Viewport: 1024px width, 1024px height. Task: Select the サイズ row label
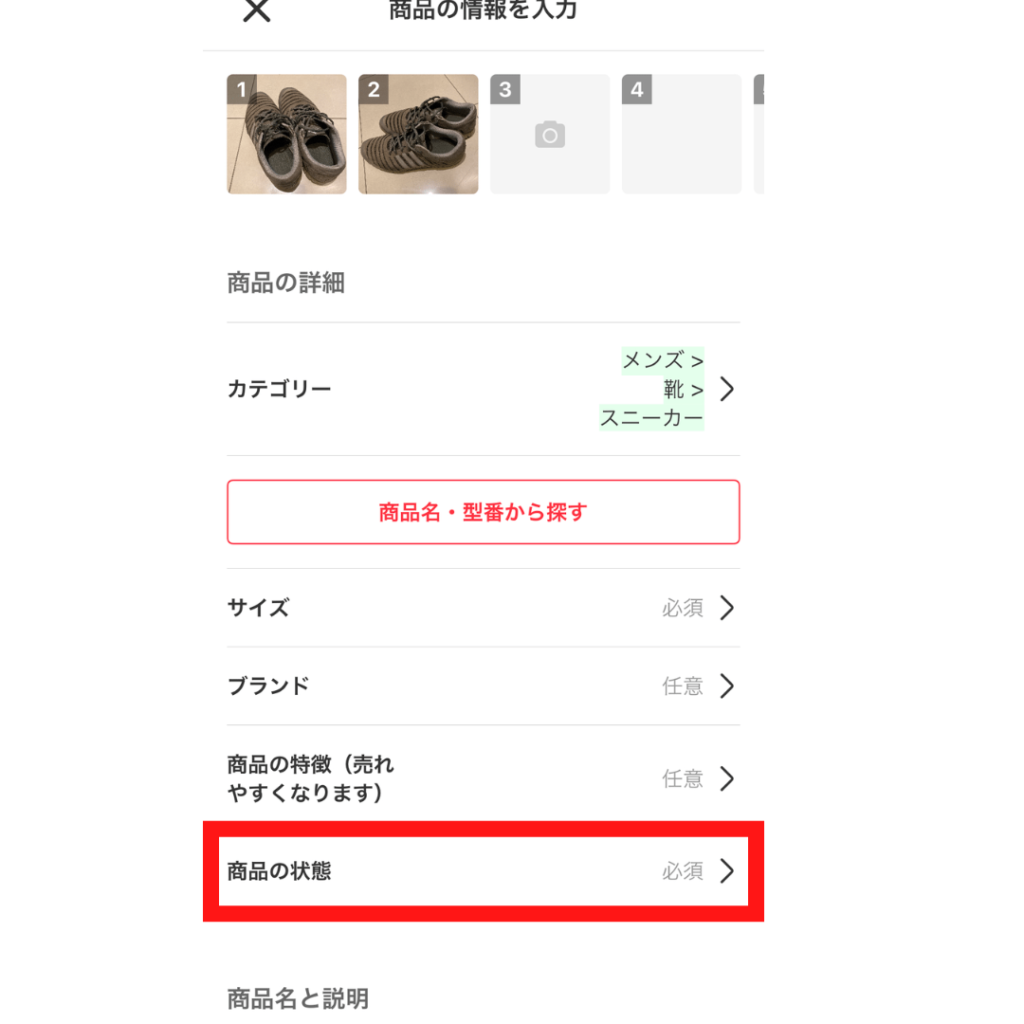[x=258, y=608]
